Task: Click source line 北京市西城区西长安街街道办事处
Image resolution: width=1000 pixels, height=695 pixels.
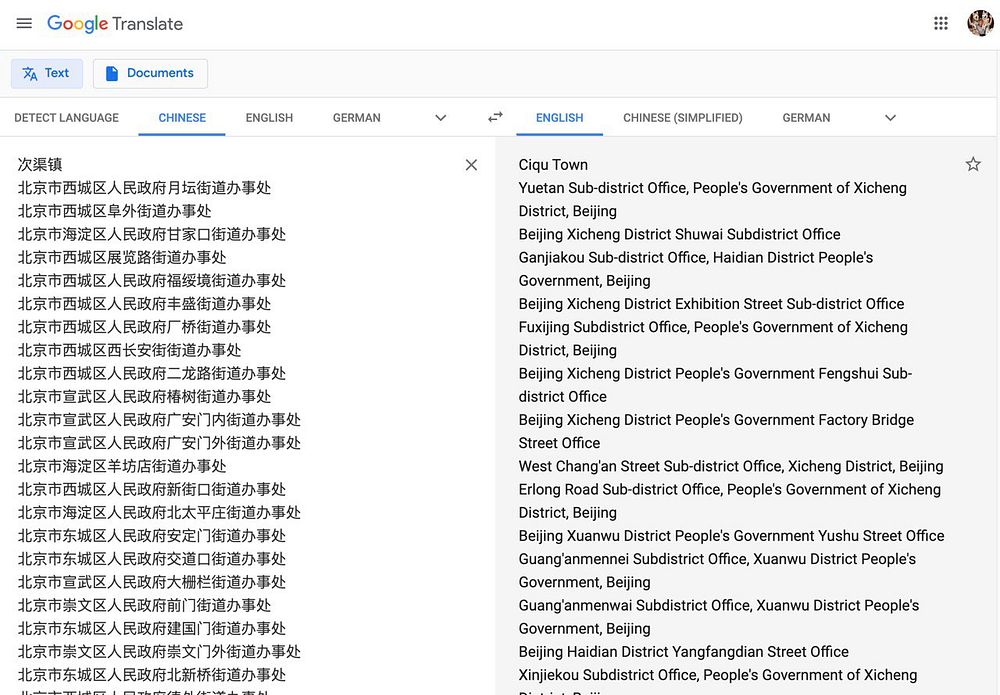Action: click(129, 350)
